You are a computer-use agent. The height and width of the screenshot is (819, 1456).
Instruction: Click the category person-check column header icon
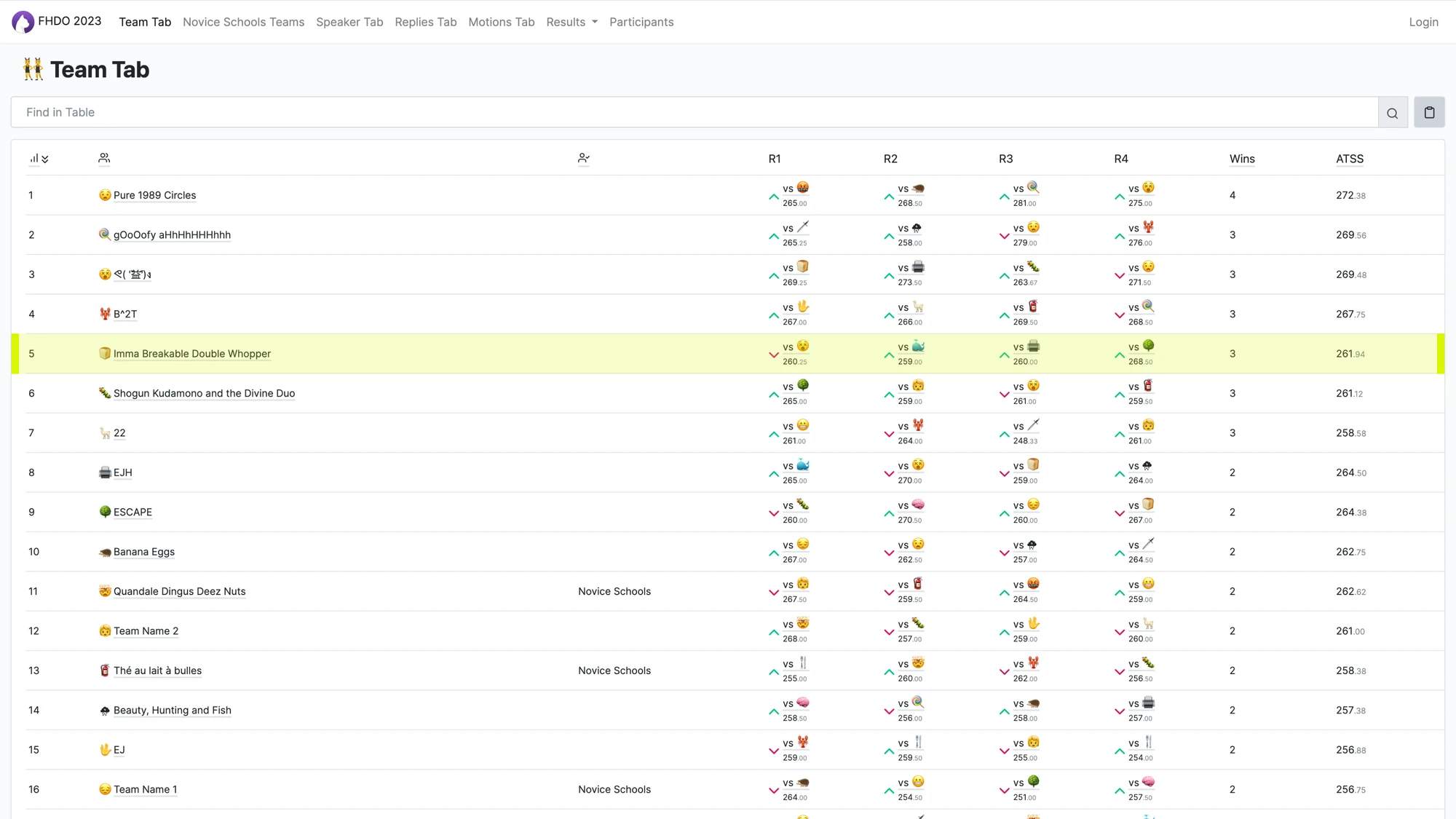pyautogui.click(x=583, y=158)
